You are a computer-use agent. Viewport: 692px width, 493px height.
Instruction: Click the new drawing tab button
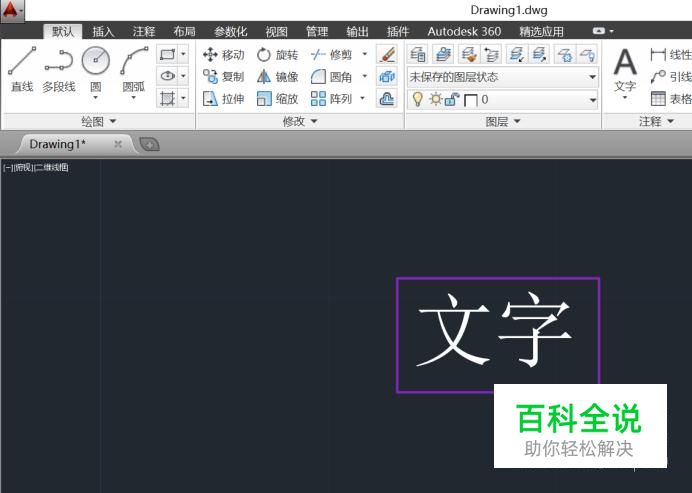(x=149, y=144)
